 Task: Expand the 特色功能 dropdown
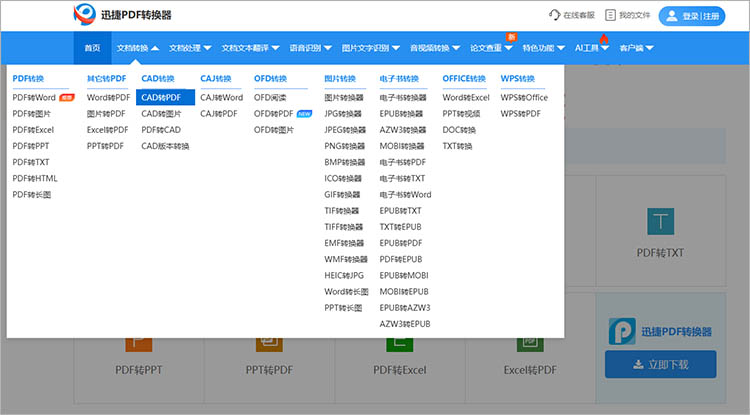point(543,48)
